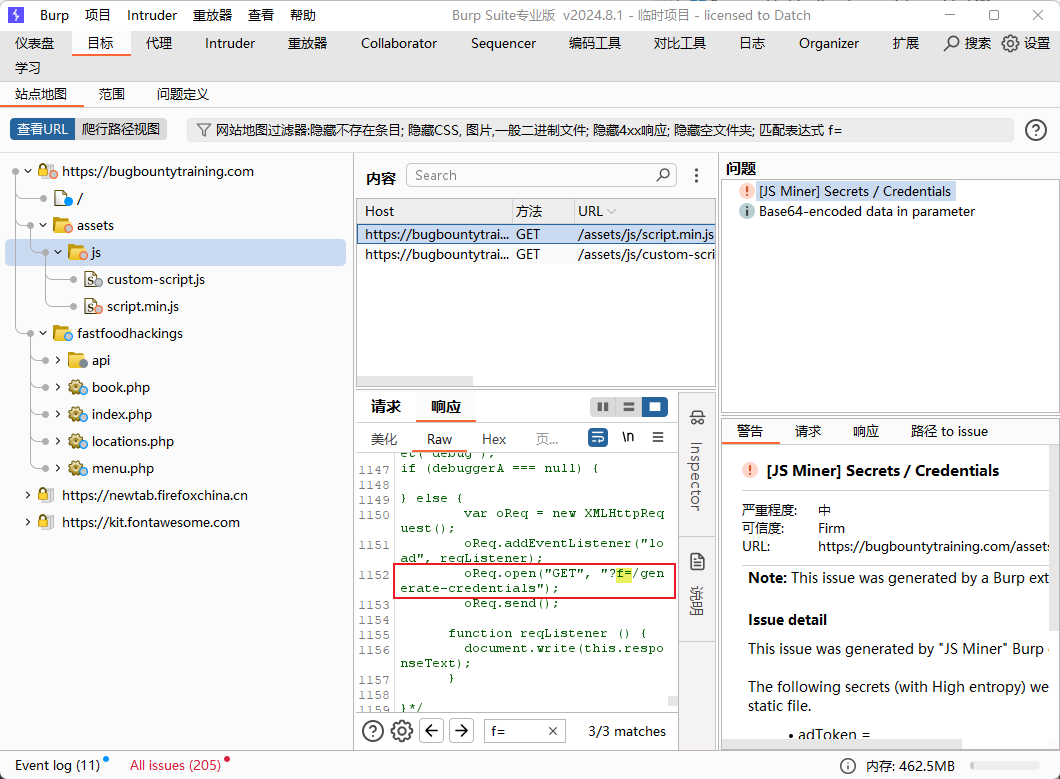Open content panel three-dot menu
Image resolution: width=1060 pixels, height=779 pixels.
click(x=696, y=176)
